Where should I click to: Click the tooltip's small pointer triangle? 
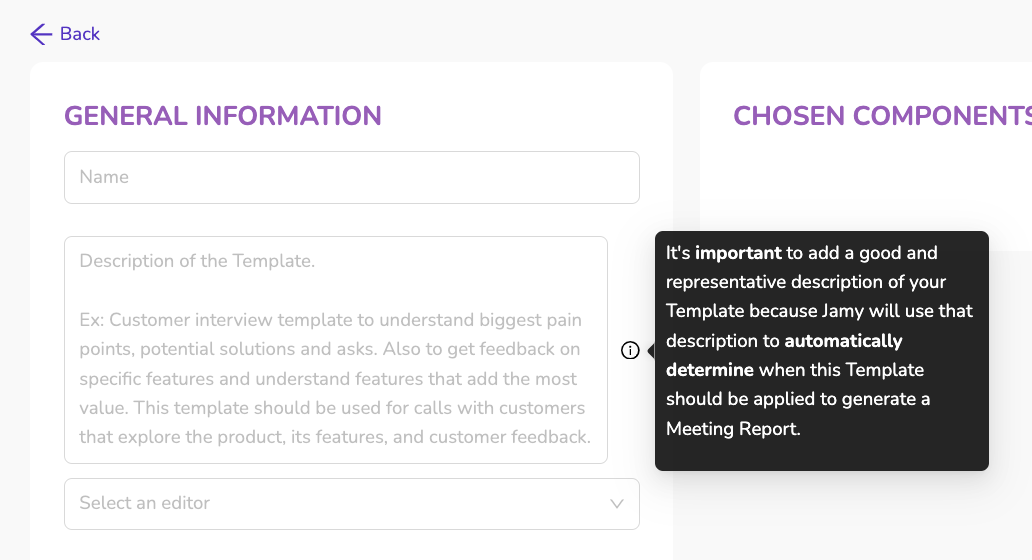point(651,351)
